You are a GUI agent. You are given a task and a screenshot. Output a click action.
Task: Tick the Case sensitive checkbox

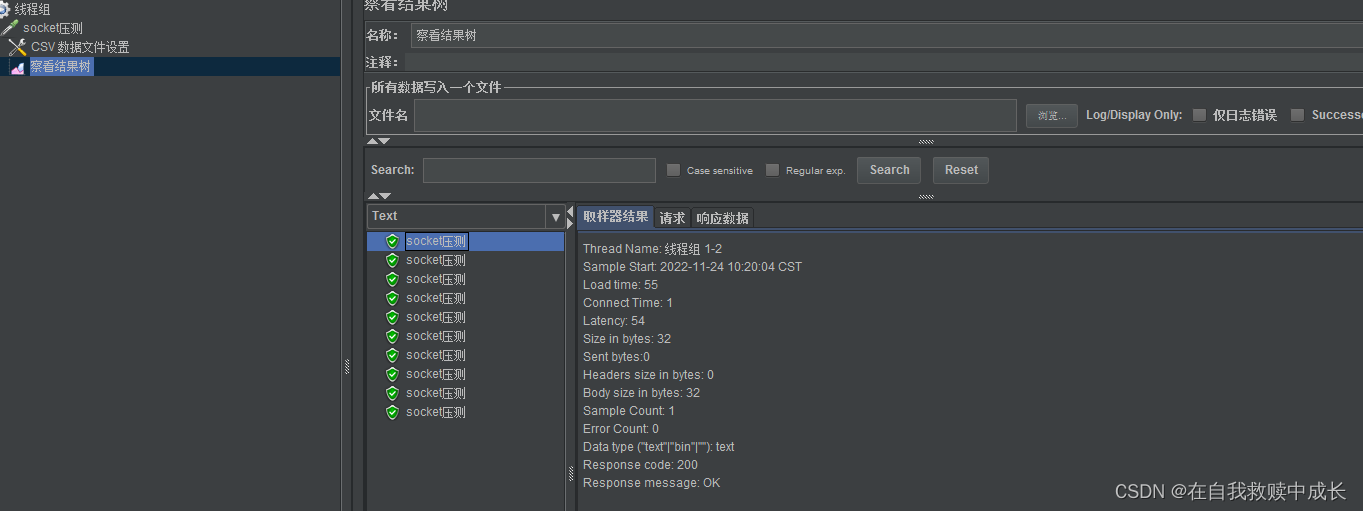pos(673,170)
